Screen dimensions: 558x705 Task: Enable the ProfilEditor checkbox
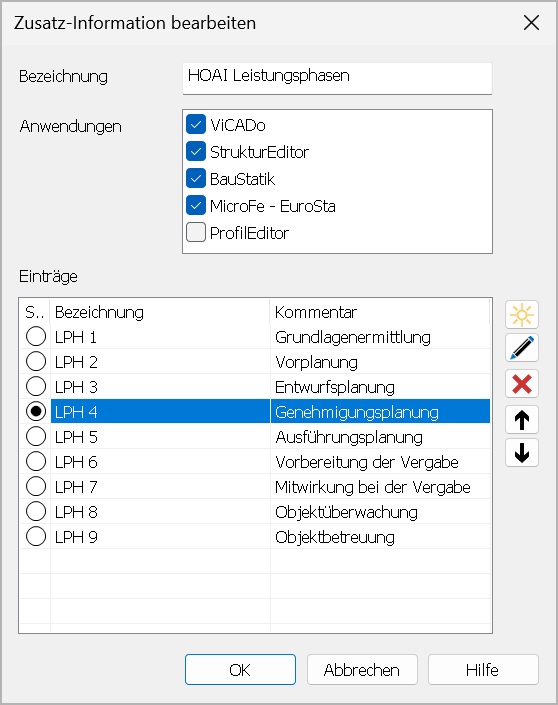coord(196,232)
